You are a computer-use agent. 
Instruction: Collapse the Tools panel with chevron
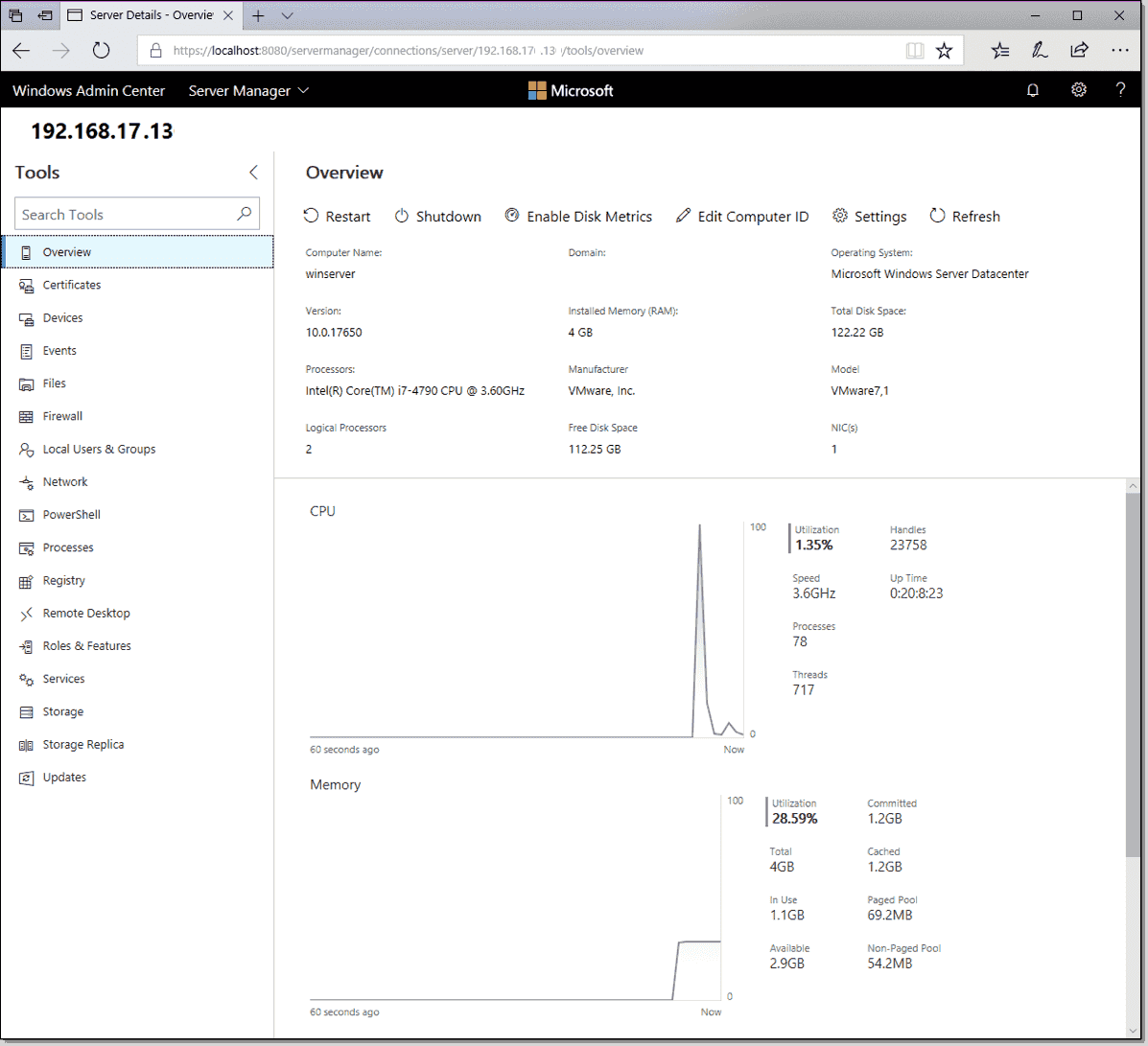[x=253, y=172]
